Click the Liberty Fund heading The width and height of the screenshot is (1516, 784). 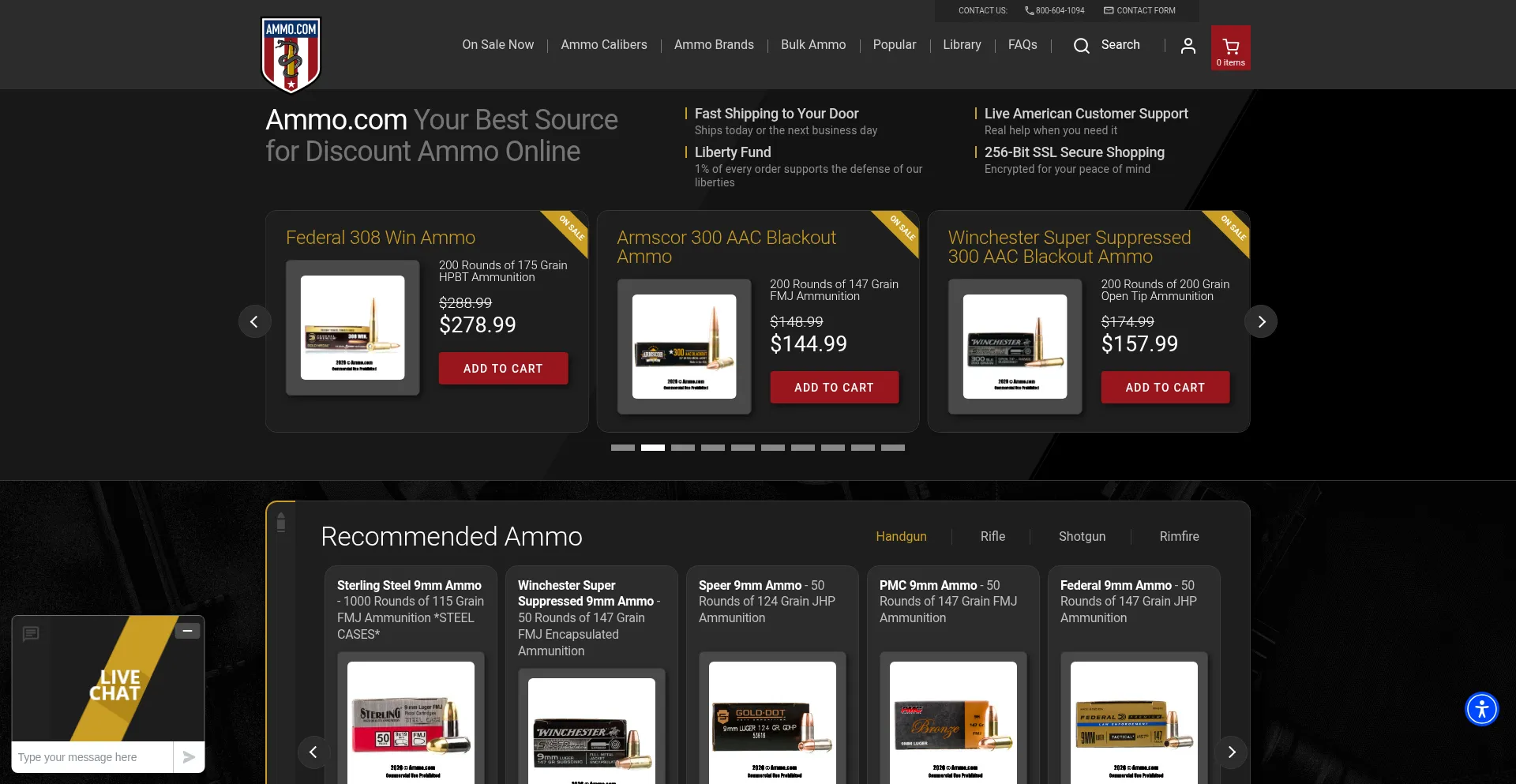pyautogui.click(x=733, y=152)
